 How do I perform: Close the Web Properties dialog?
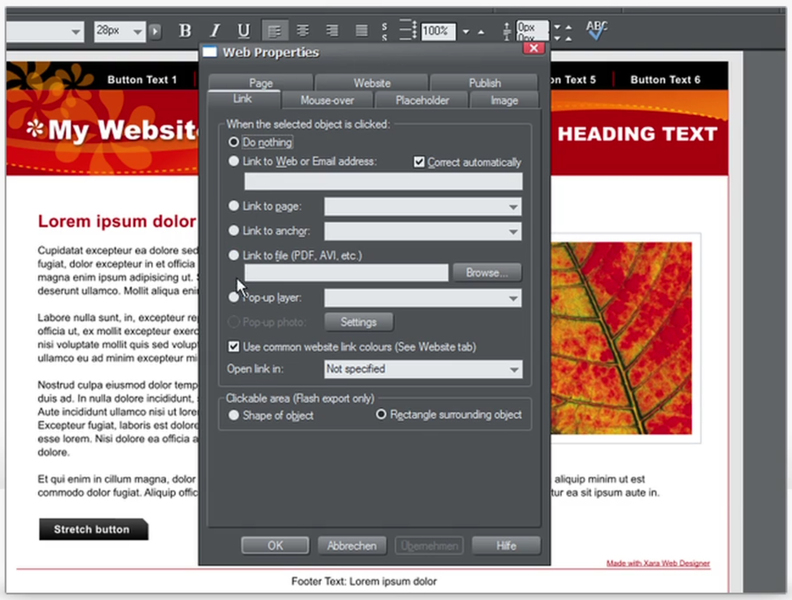pos(534,48)
